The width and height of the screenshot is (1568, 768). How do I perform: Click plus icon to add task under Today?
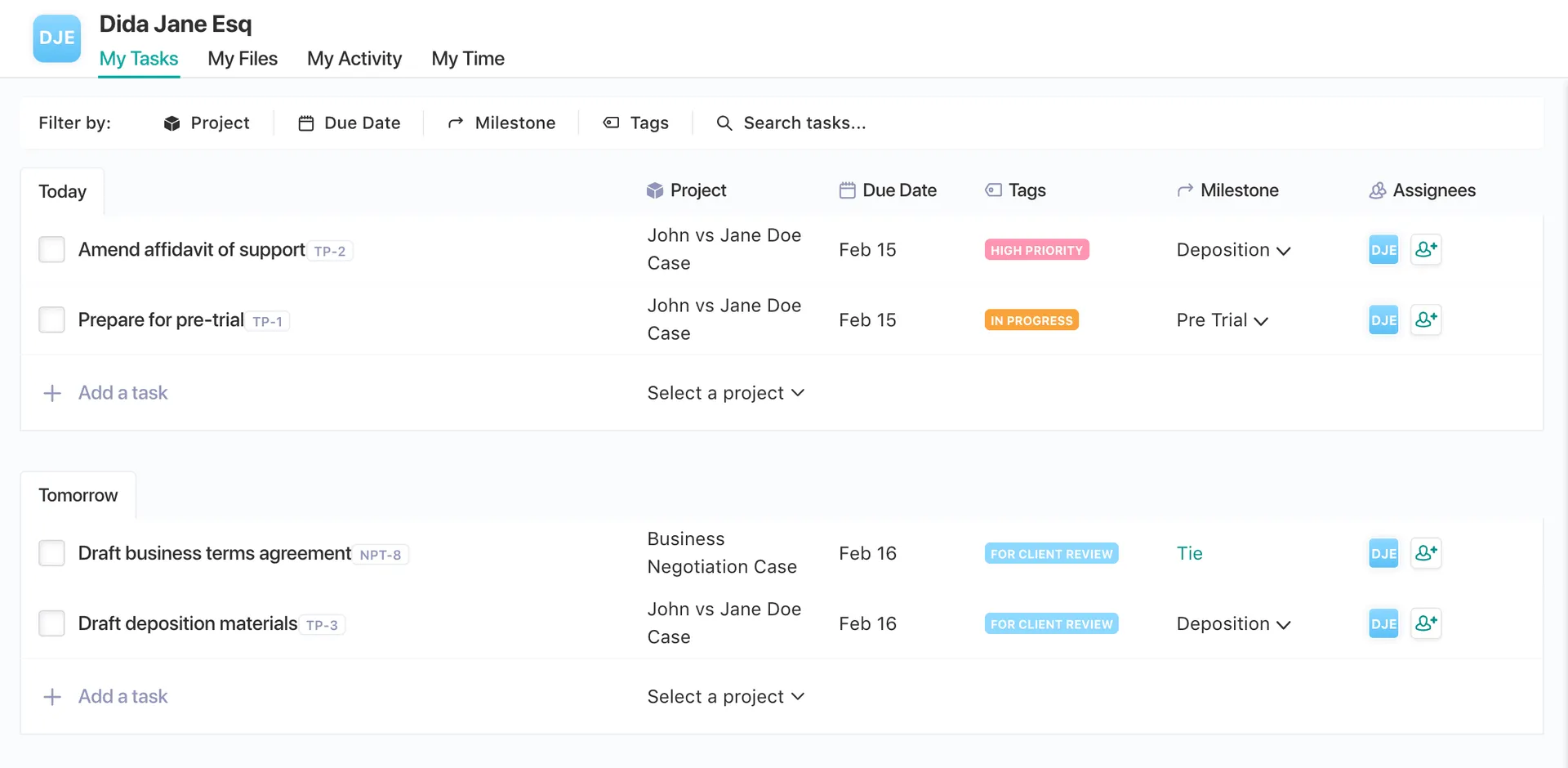52,393
